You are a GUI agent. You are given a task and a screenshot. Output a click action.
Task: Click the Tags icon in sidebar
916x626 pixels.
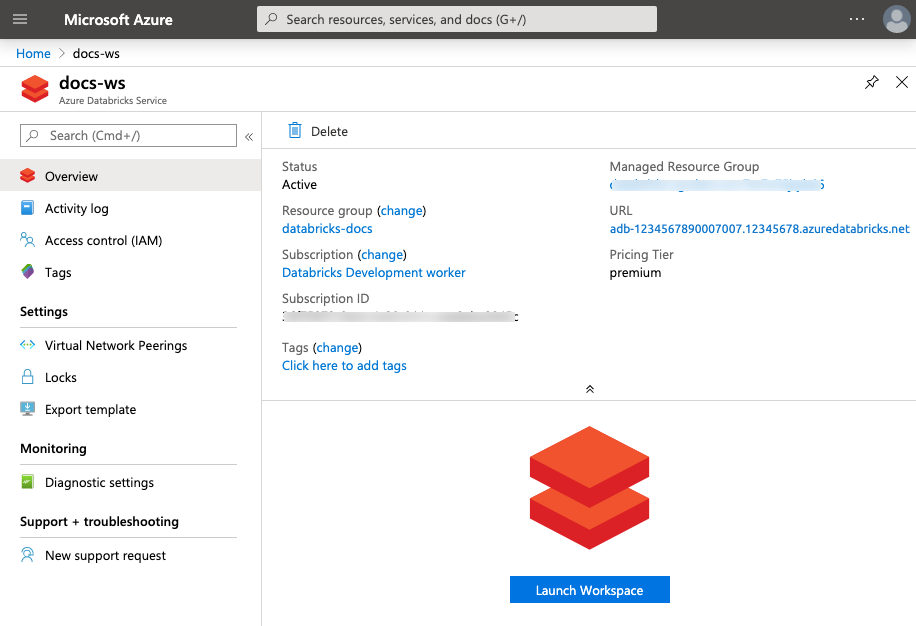[28, 272]
